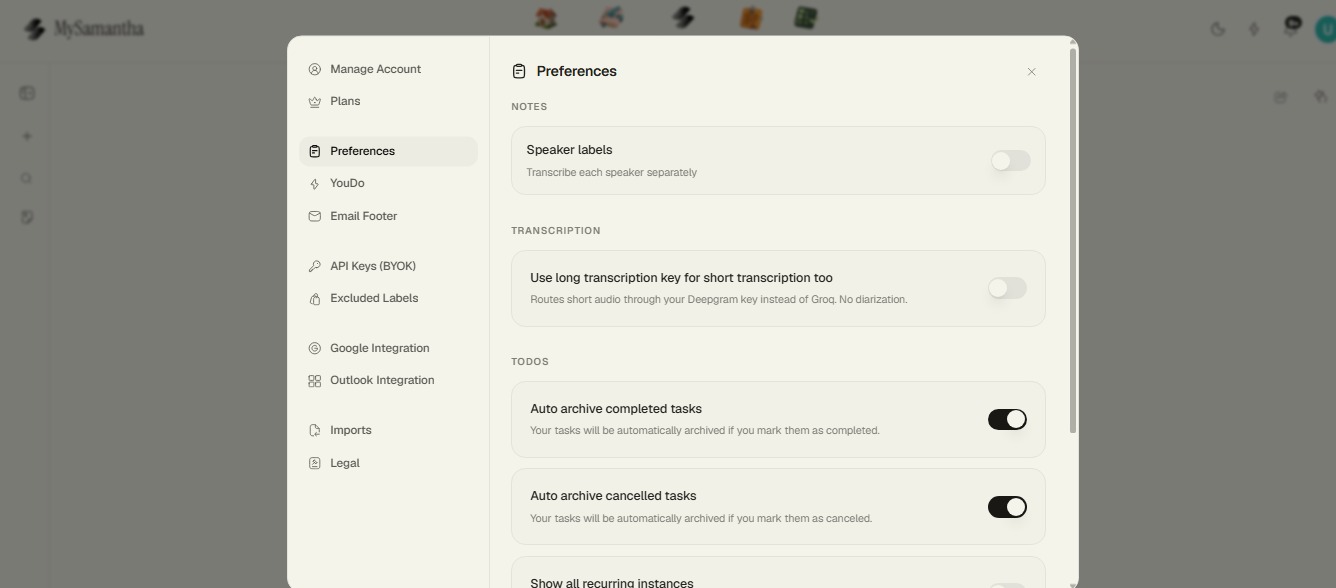Screen dimensions: 1336x588
Task: Open the YouDo settings section
Action: pyautogui.click(x=388, y=183)
